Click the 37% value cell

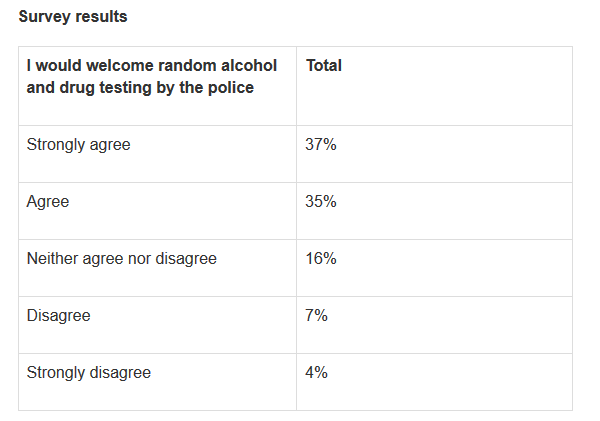(x=321, y=145)
